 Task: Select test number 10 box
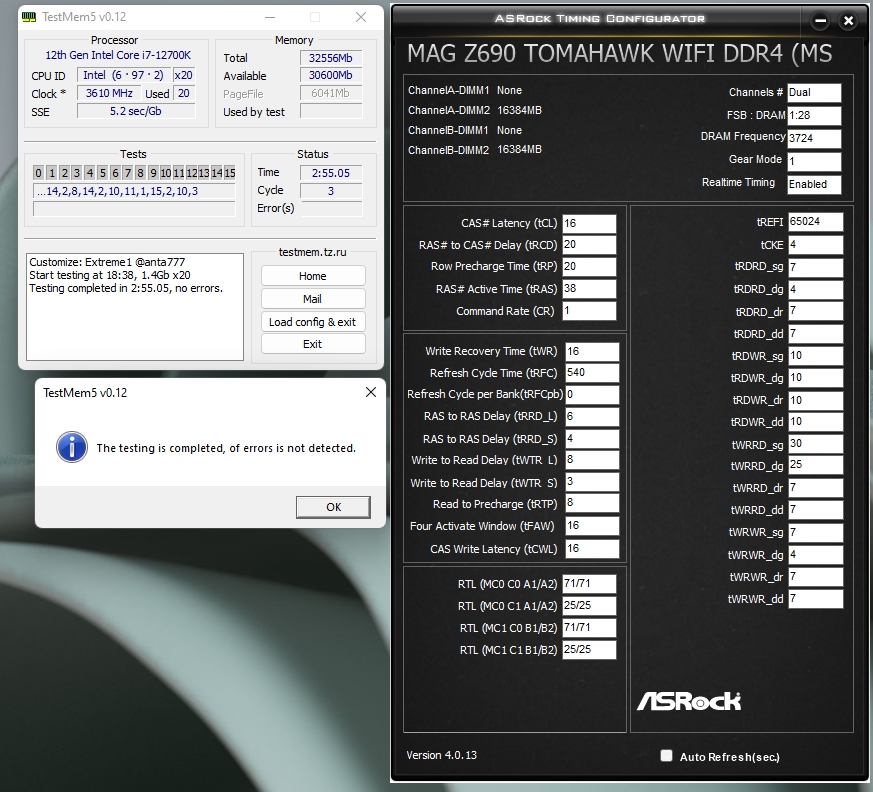(x=166, y=173)
